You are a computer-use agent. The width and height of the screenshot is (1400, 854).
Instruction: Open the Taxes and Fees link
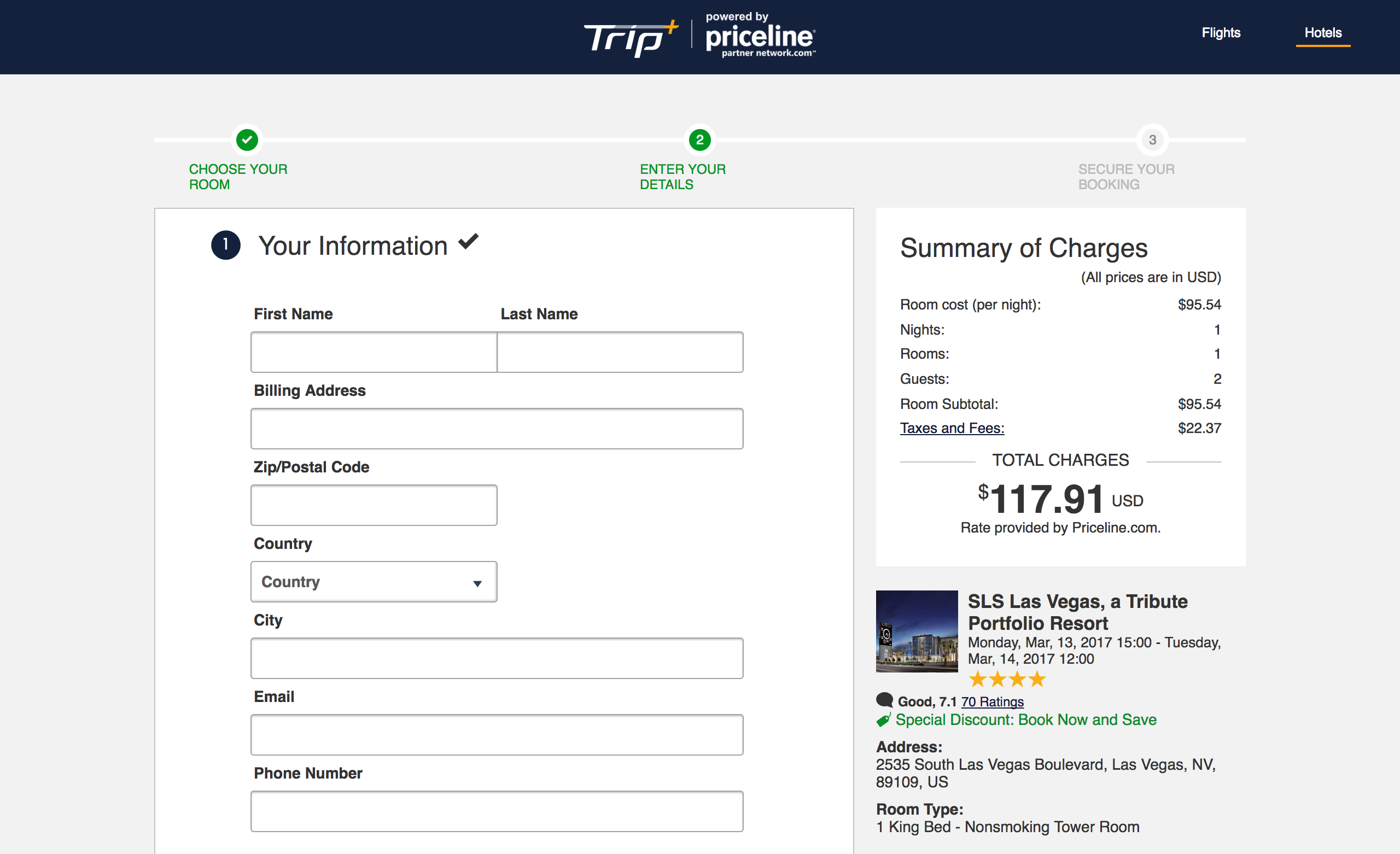click(x=952, y=428)
